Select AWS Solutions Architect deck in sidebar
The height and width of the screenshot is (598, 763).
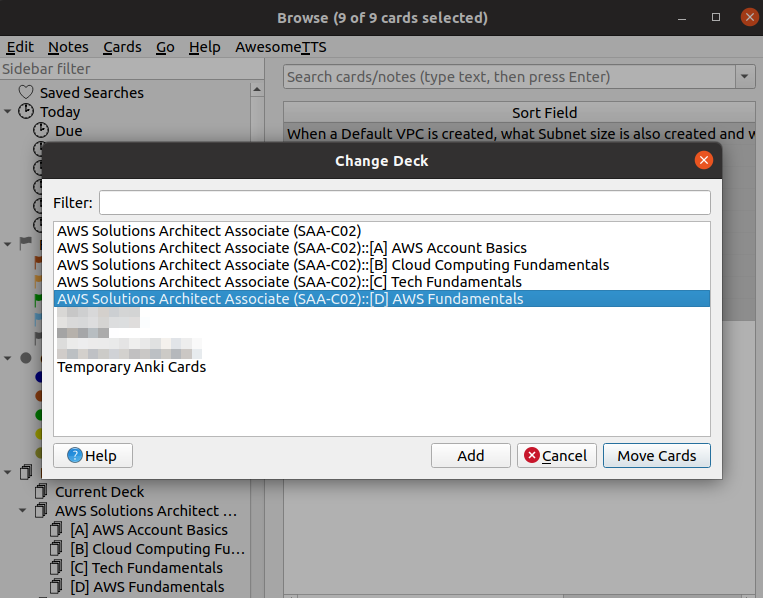coord(146,511)
